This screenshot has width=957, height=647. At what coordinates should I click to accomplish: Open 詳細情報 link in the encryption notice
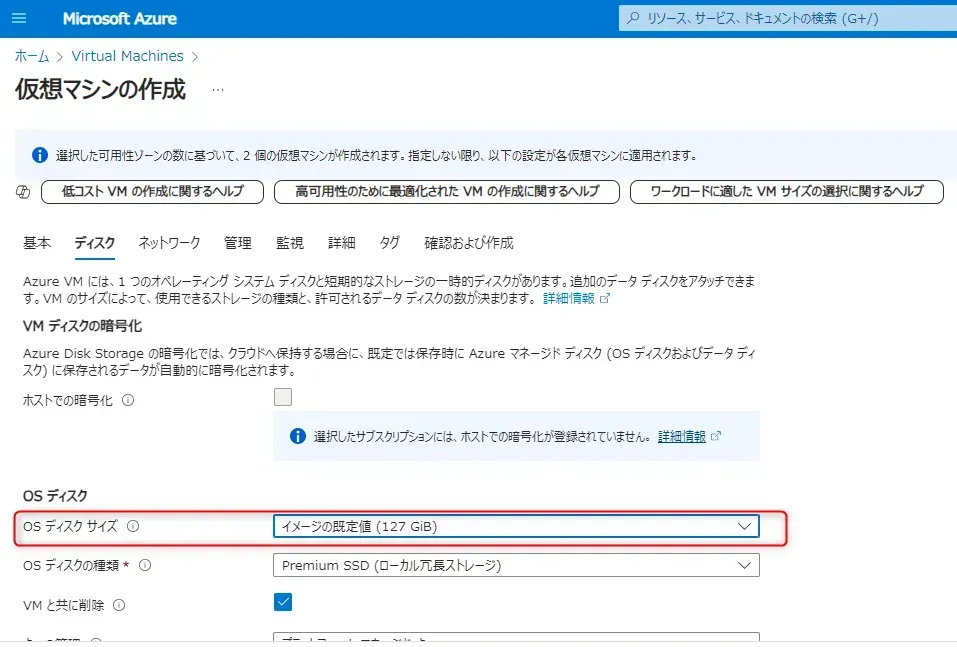tap(682, 437)
